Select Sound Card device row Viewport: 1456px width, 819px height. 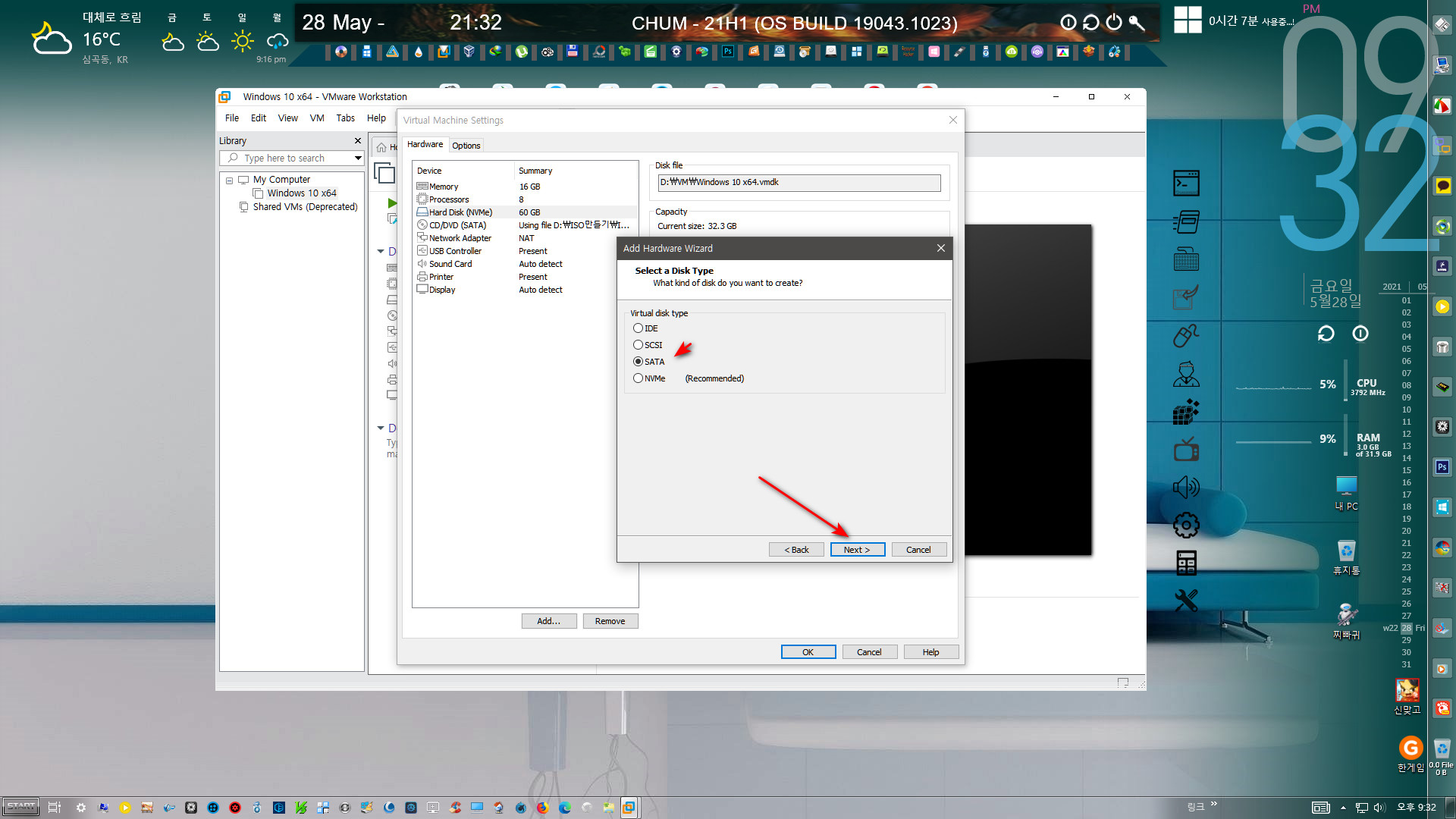tap(526, 264)
